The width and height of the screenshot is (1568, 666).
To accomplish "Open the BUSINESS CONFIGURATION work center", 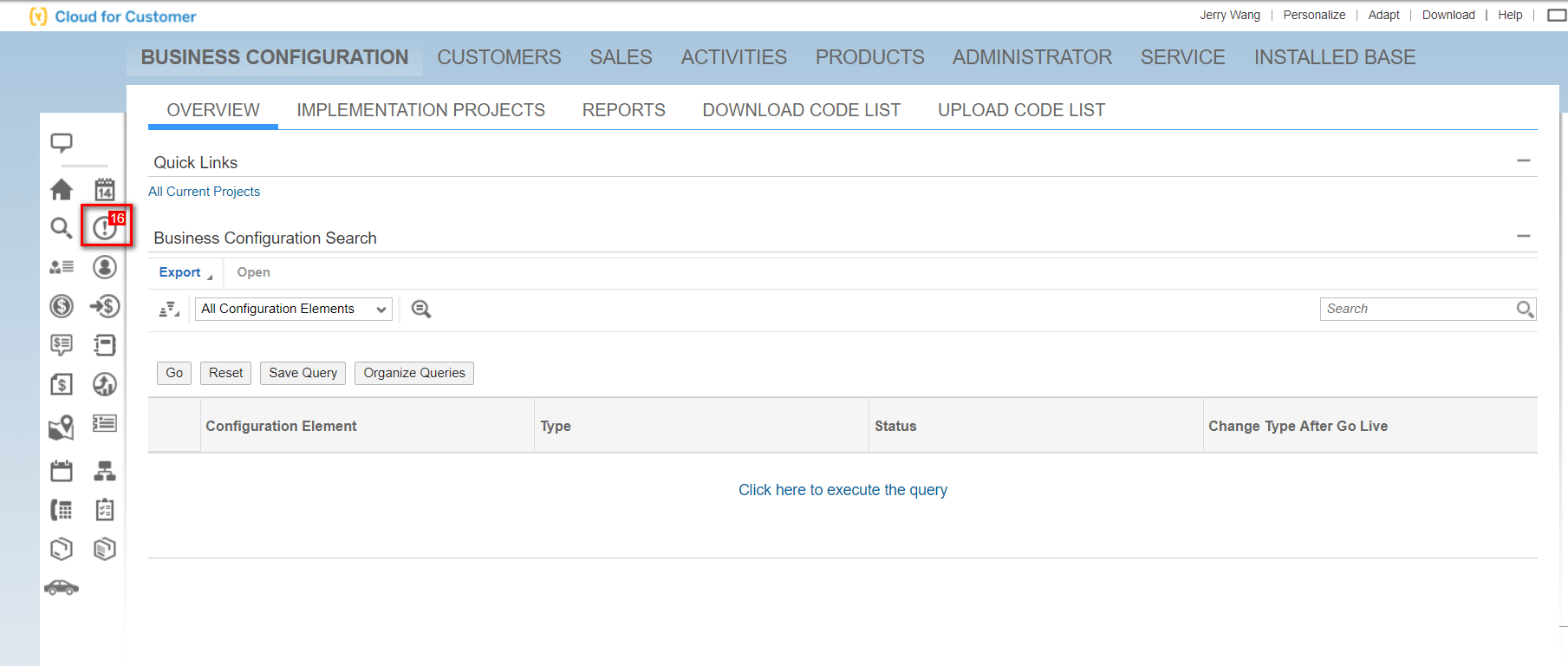I will coord(275,57).
